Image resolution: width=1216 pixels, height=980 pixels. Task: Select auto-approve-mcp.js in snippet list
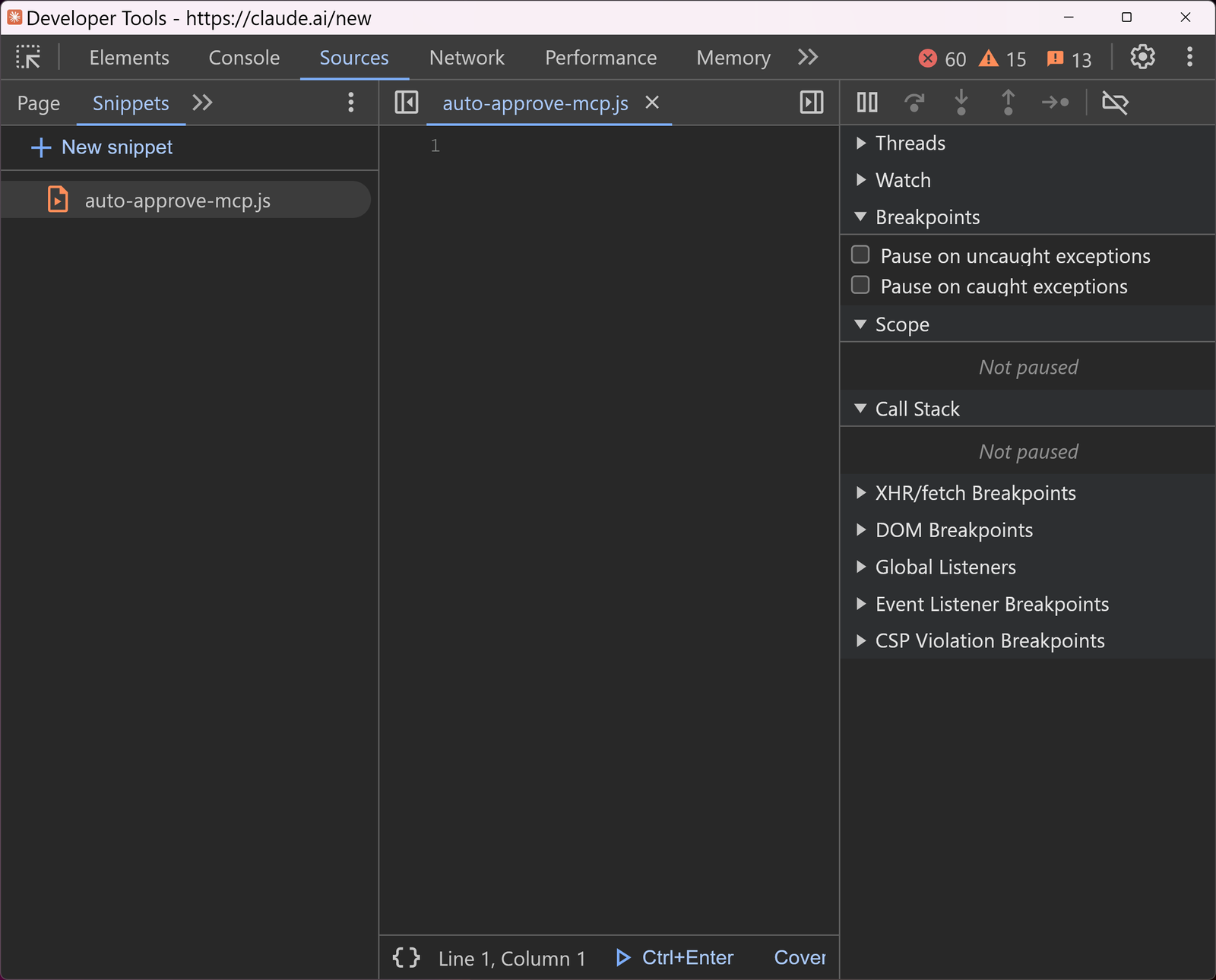(x=185, y=200)
